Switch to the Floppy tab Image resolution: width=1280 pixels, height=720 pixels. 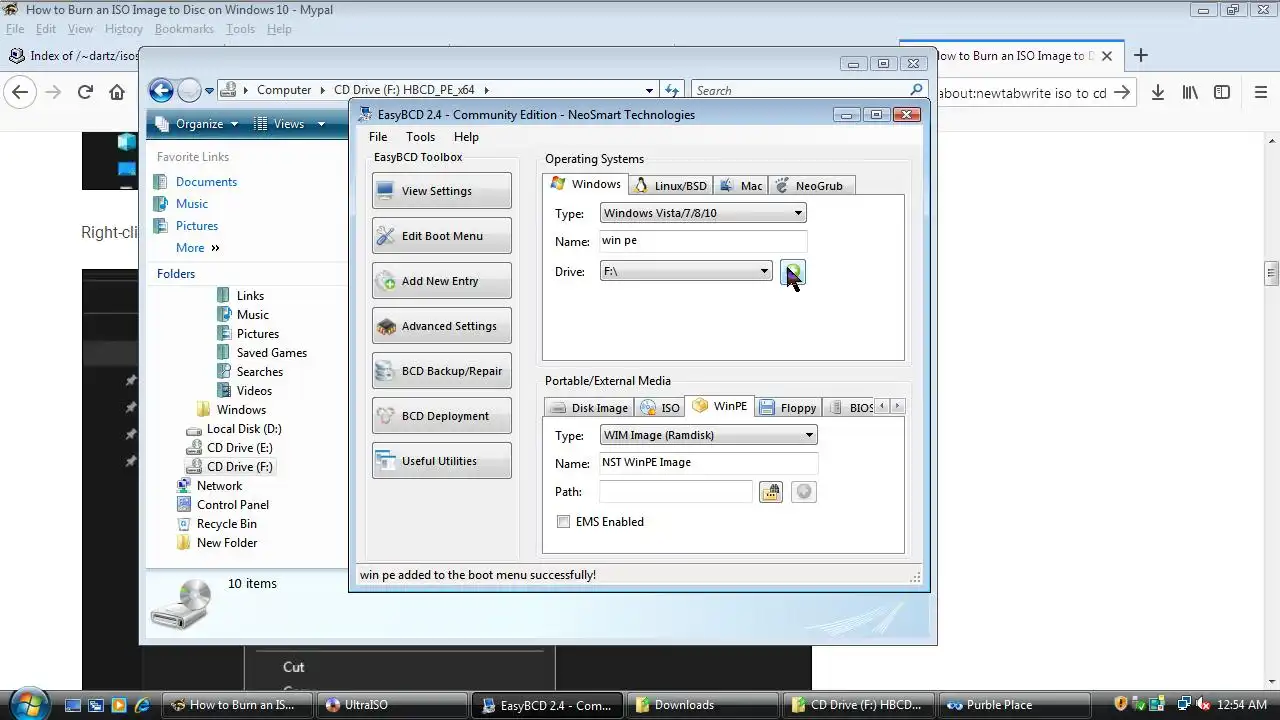(789, 408)
